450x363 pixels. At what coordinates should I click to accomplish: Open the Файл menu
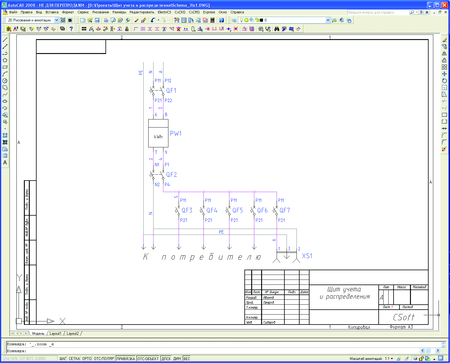[14, 12]
